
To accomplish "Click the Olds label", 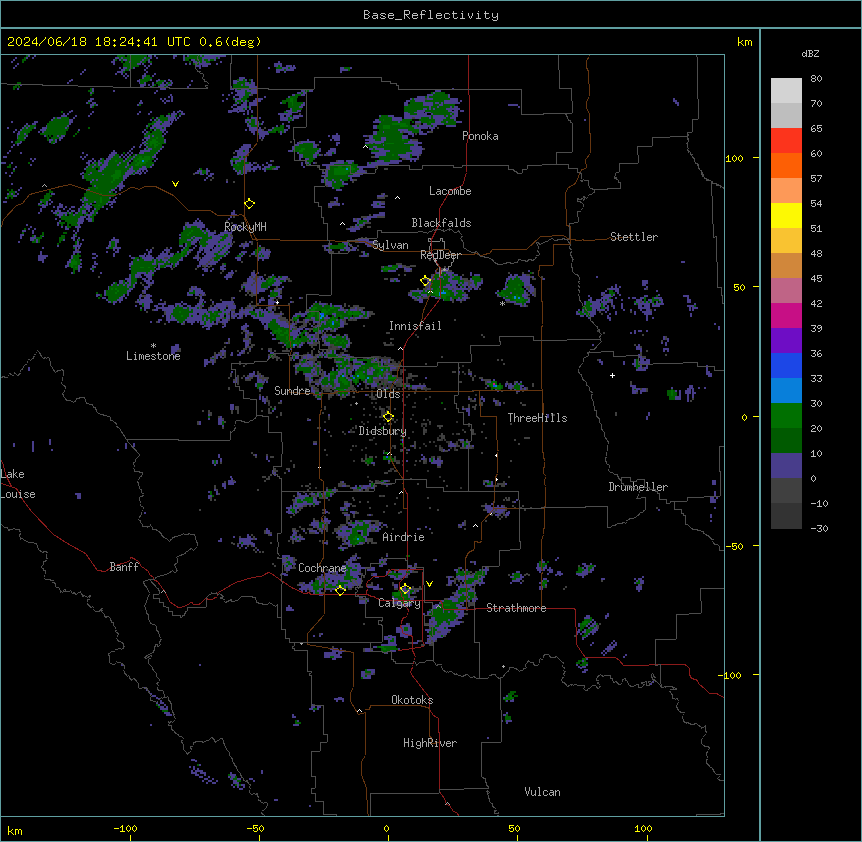I will (388, 394).
